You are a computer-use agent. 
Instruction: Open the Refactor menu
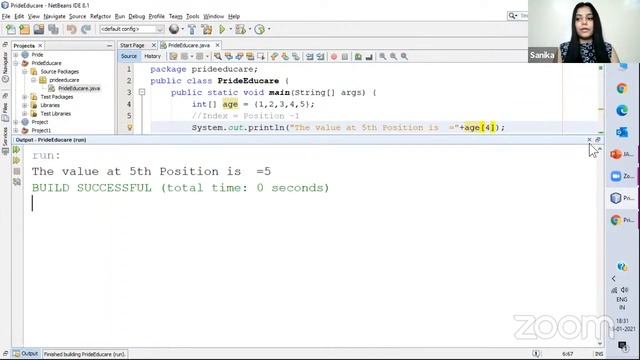(100, 16)
